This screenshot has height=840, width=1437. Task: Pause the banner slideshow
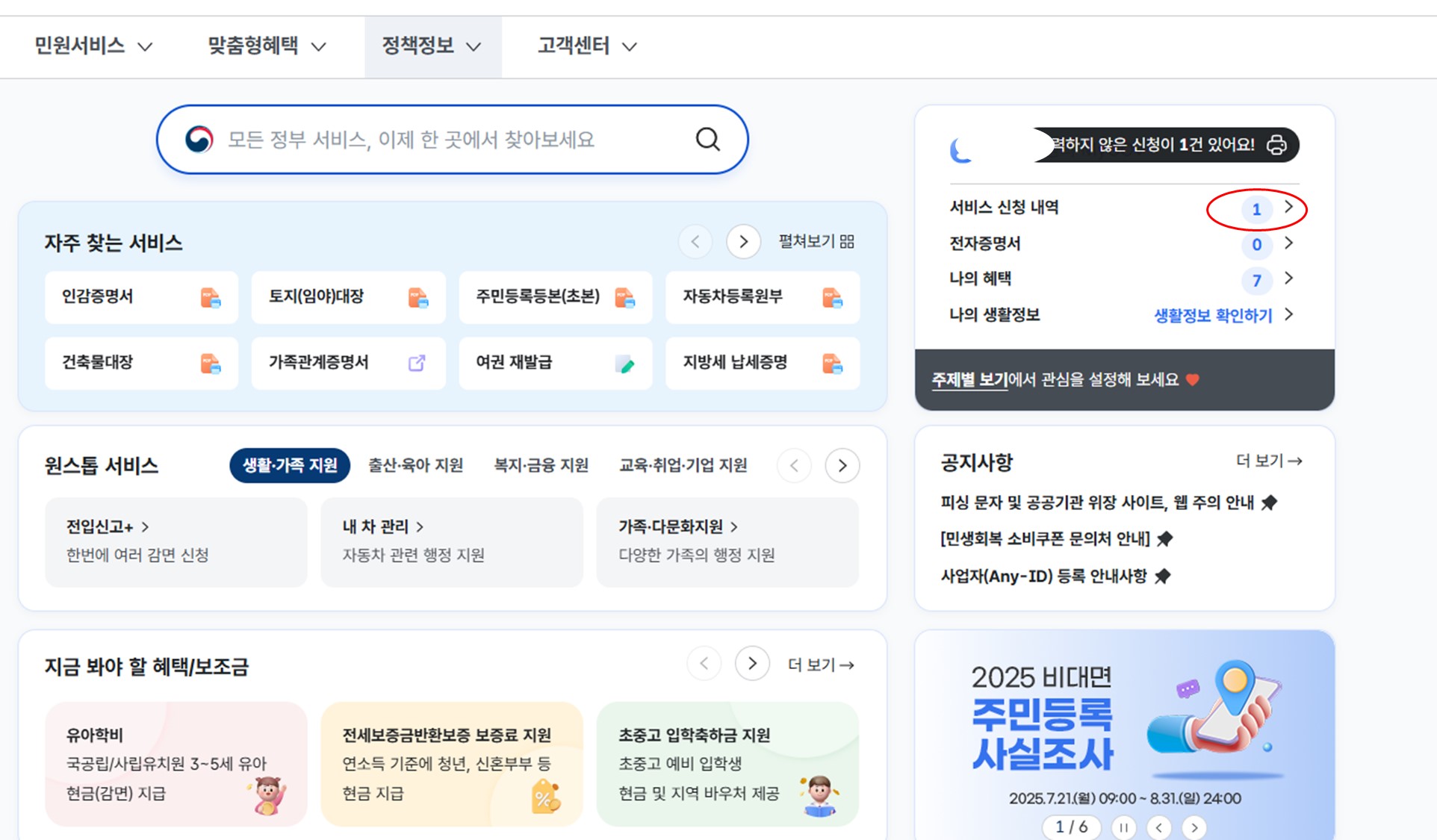(1123, 827)
